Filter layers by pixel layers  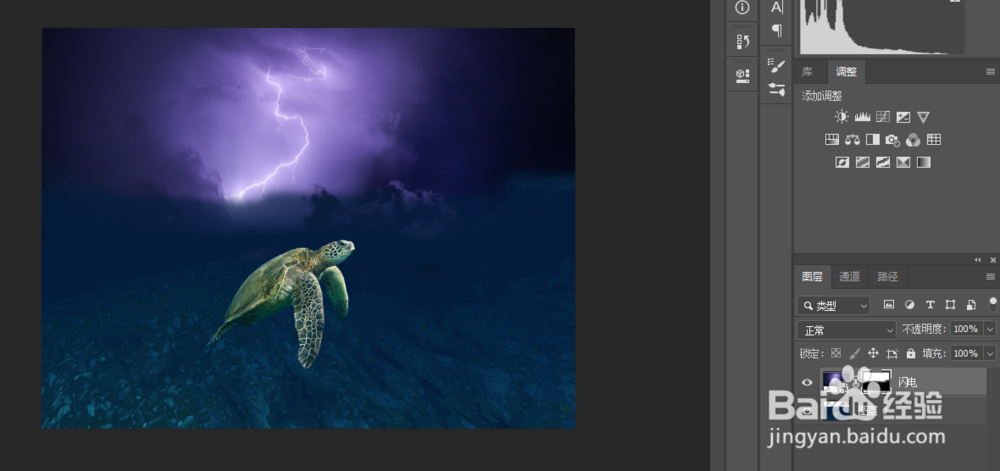point(888,305)
